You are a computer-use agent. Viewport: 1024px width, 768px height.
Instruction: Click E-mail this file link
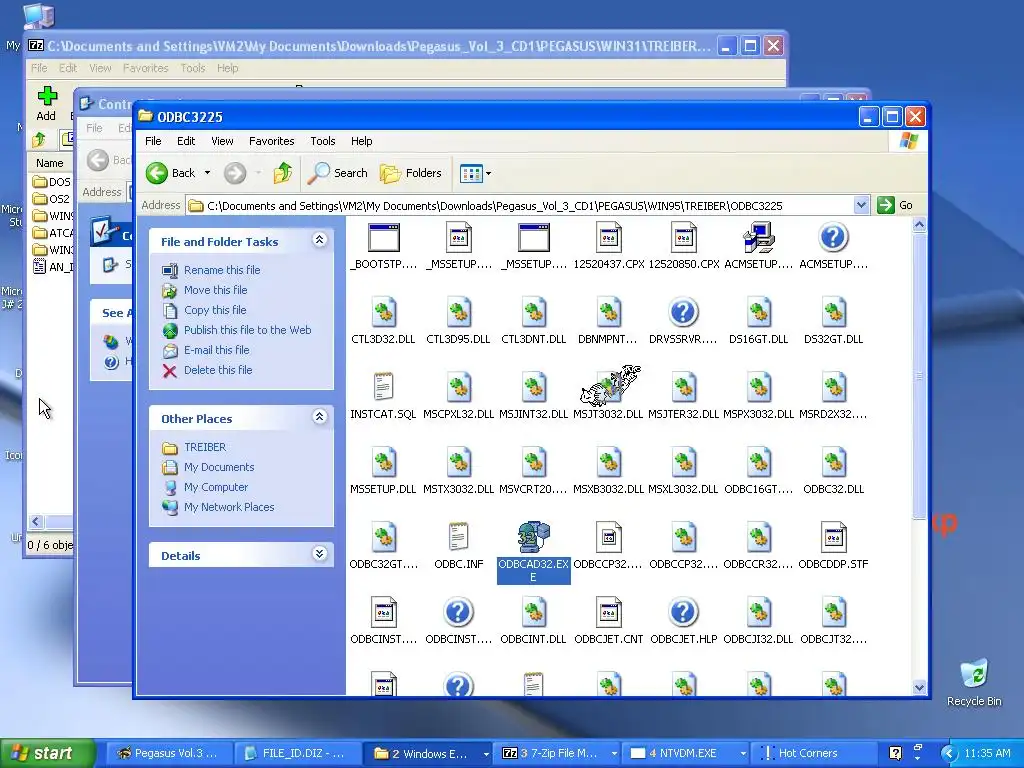coord(217,350)
